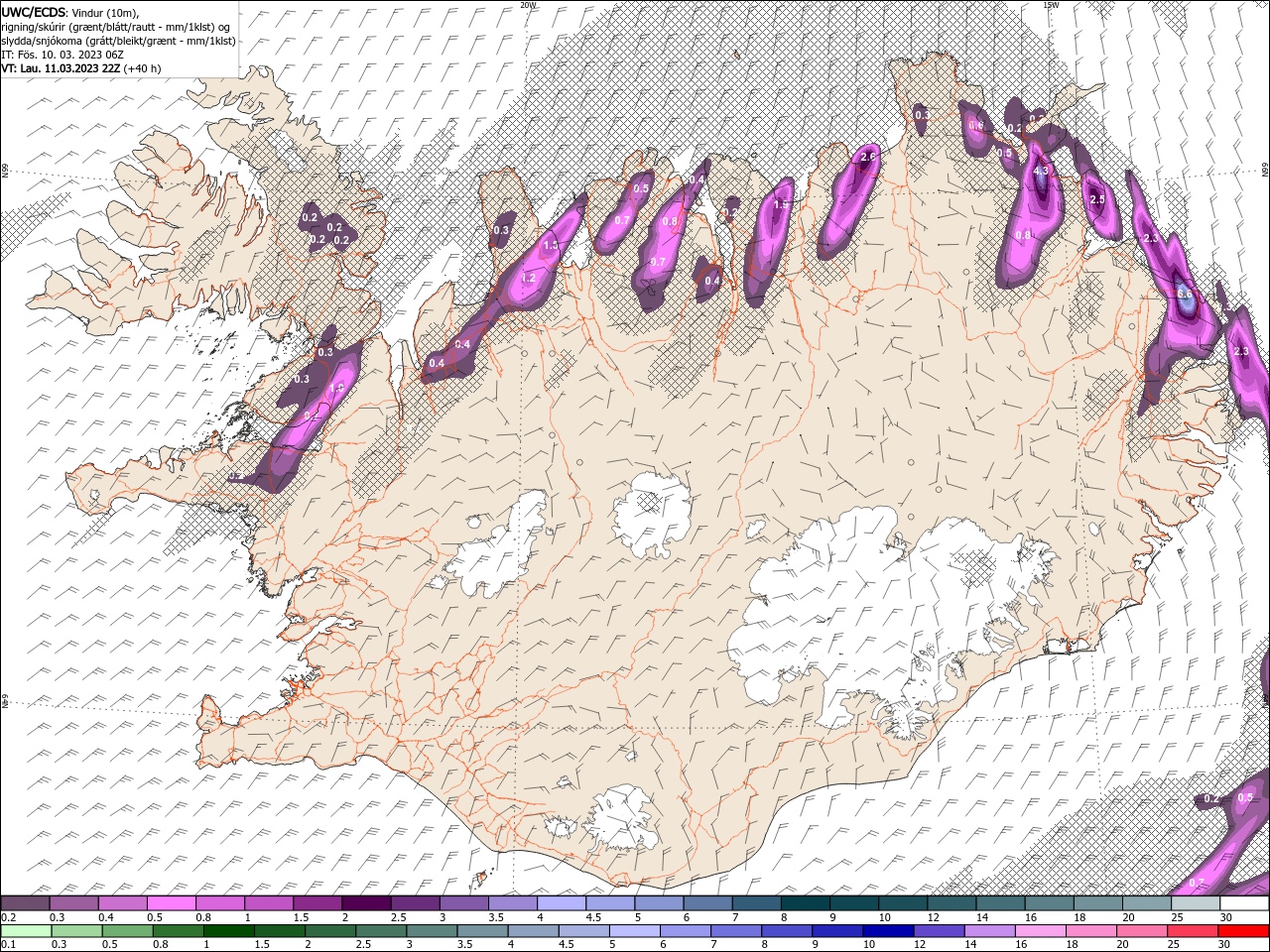Image resolution: width=1270 pixels, height=952 pixels.
Task: Click the snow legend swatch labeled 0.2
Action: [x=26, y=903]
